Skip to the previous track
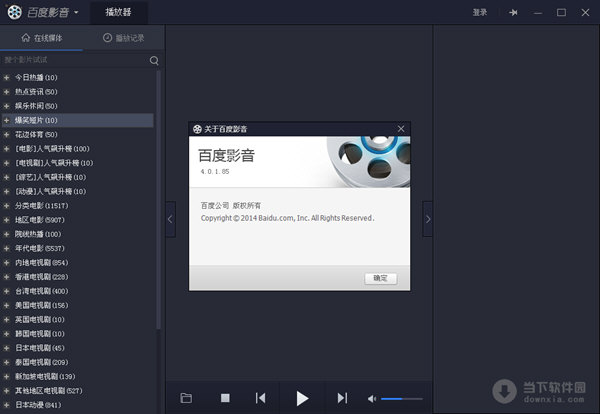This screenshot has width=600, height=414. (x=261, y=398)
